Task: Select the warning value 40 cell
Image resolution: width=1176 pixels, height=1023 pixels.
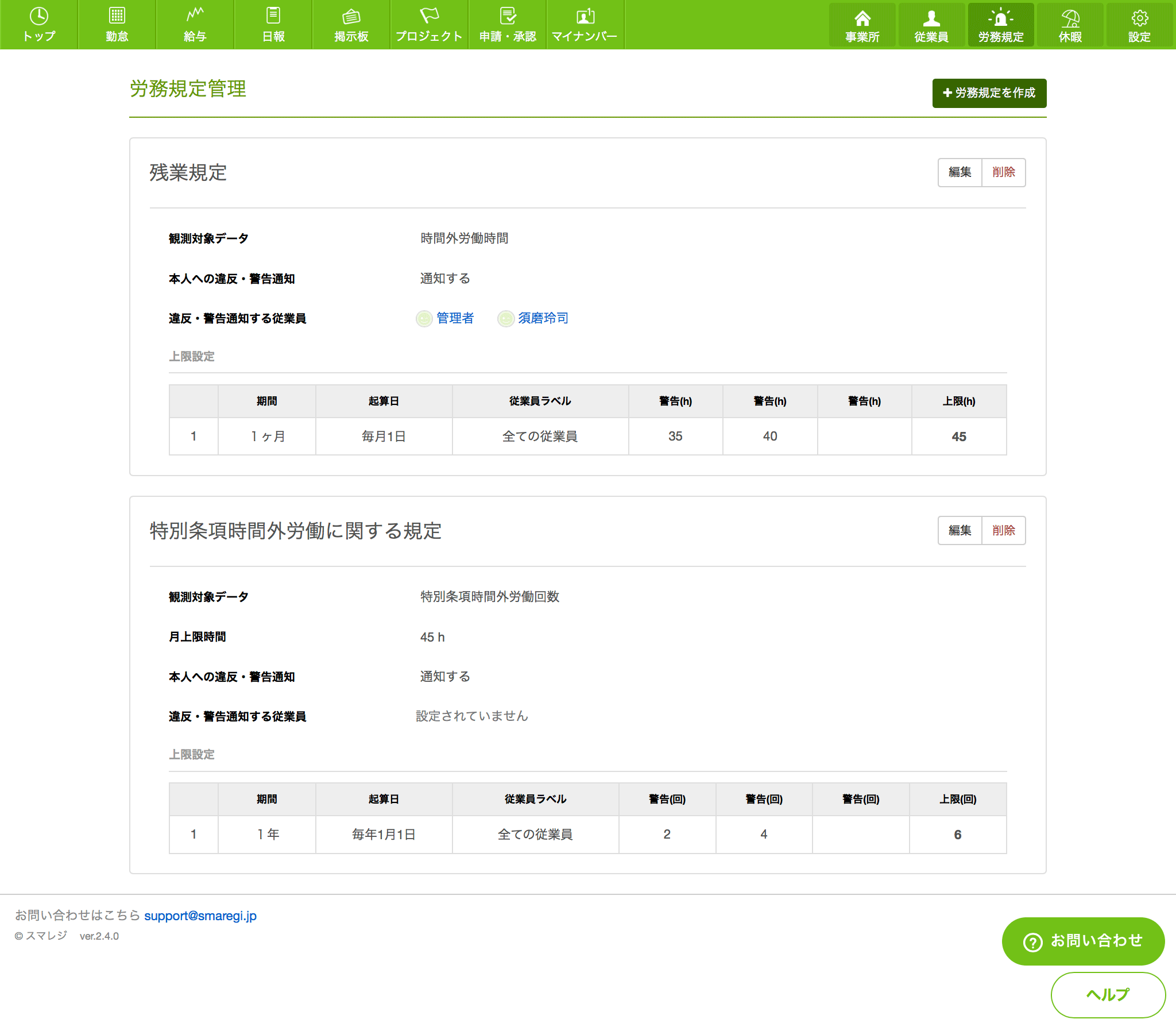Action: (770, 437)
